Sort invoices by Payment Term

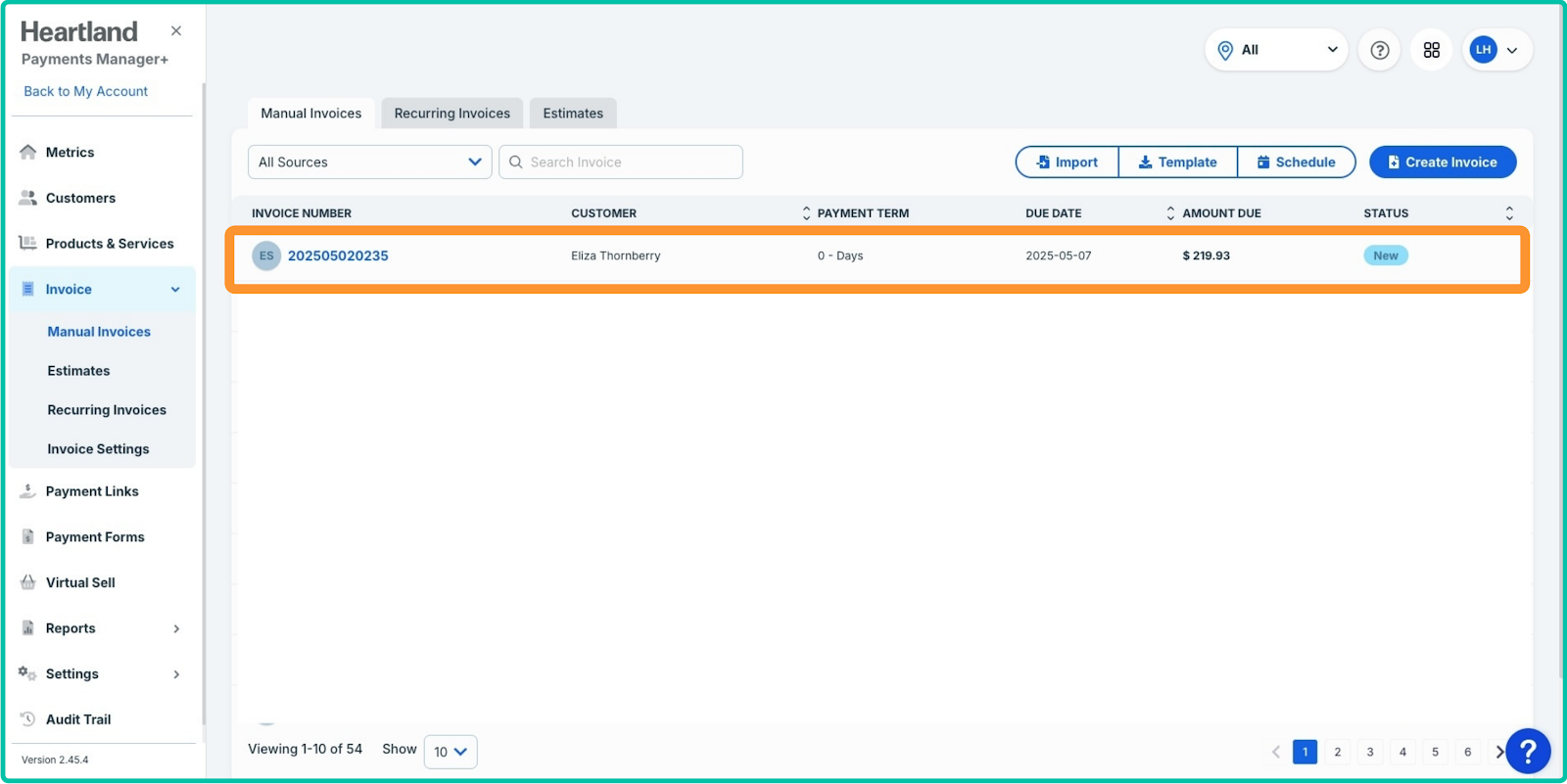(806, 213)
